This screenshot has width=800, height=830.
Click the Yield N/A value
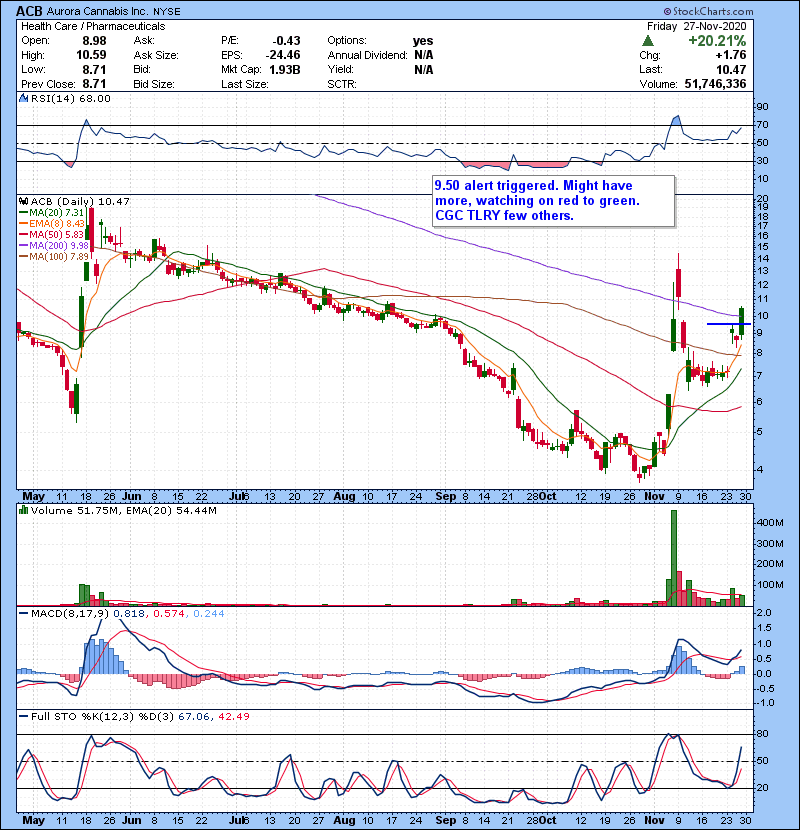(424, 69)
